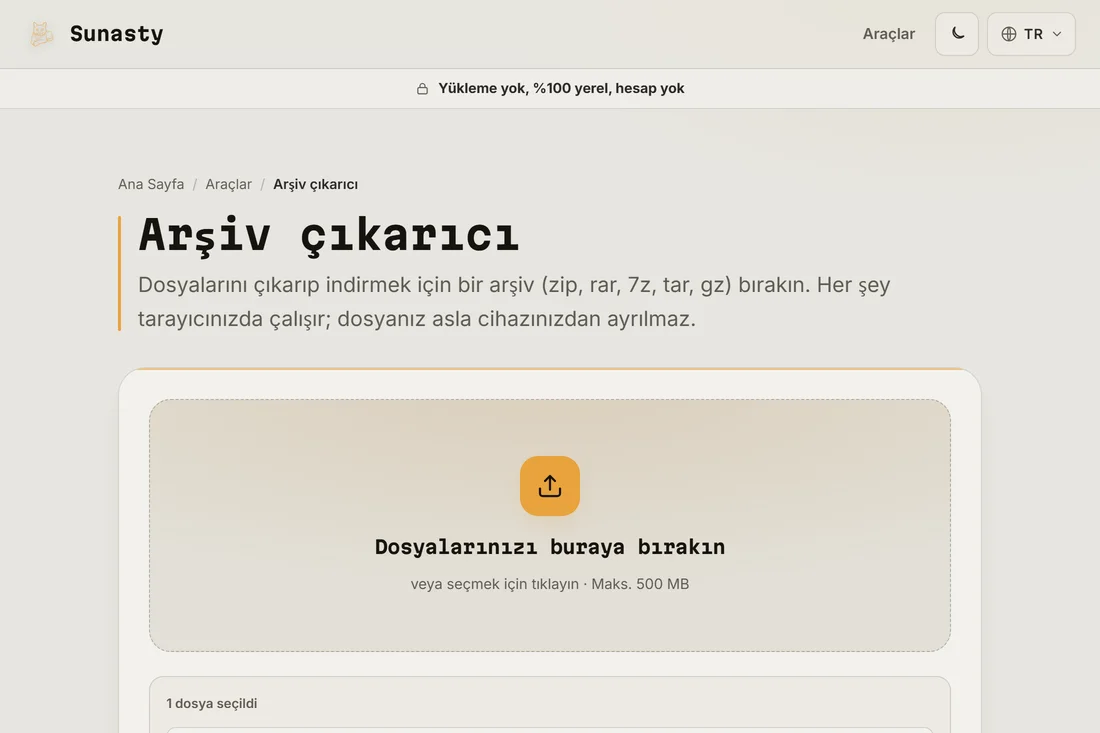Screen dimensions: 1100x733
Task: Expand the TR language dropdown
Action: coord(1031,34)
